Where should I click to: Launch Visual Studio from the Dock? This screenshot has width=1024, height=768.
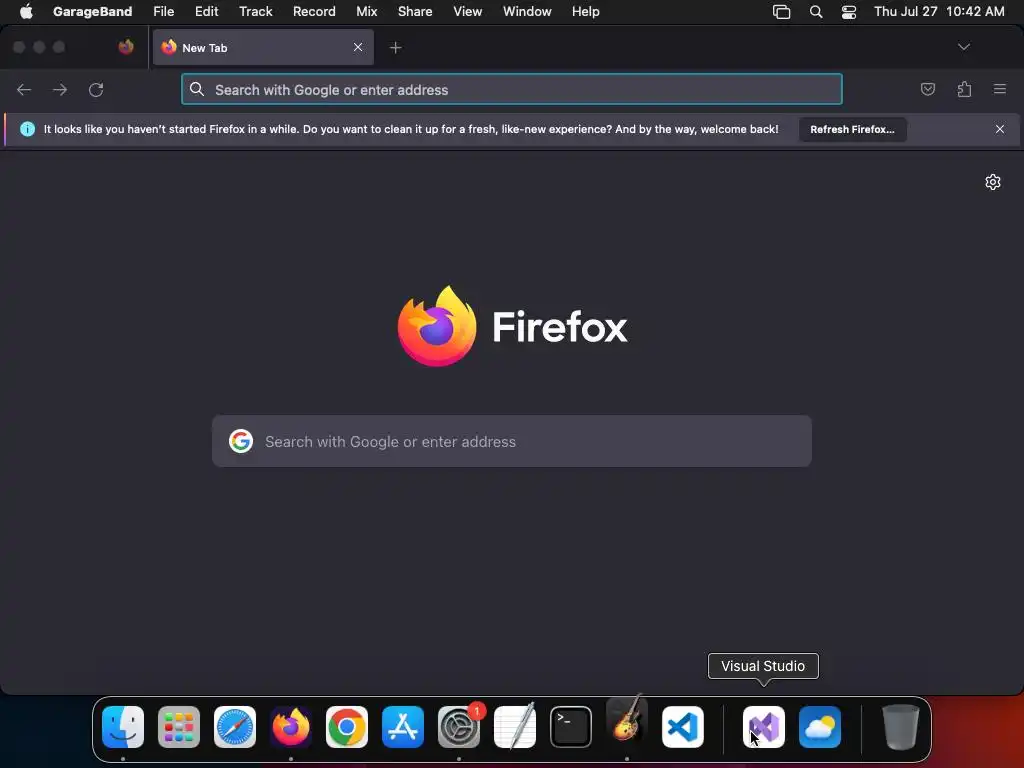(764, 727)
